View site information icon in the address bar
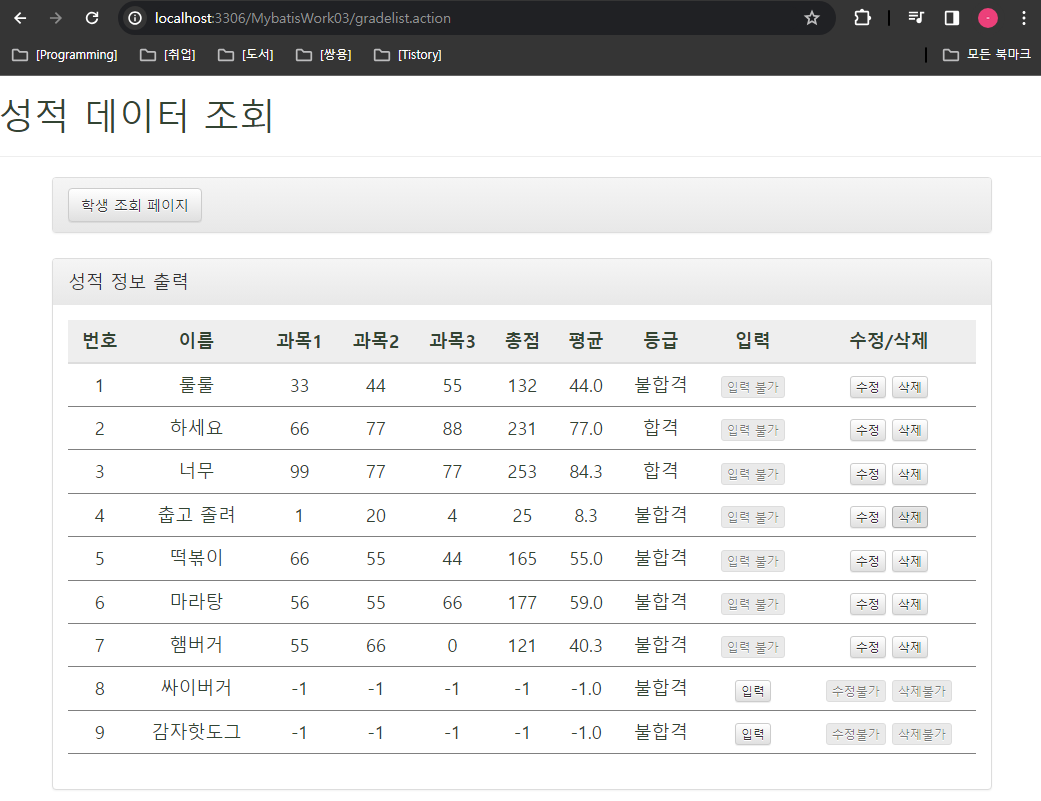The height and width of the screenshot is (801, 1041). [x=135, y=18]
